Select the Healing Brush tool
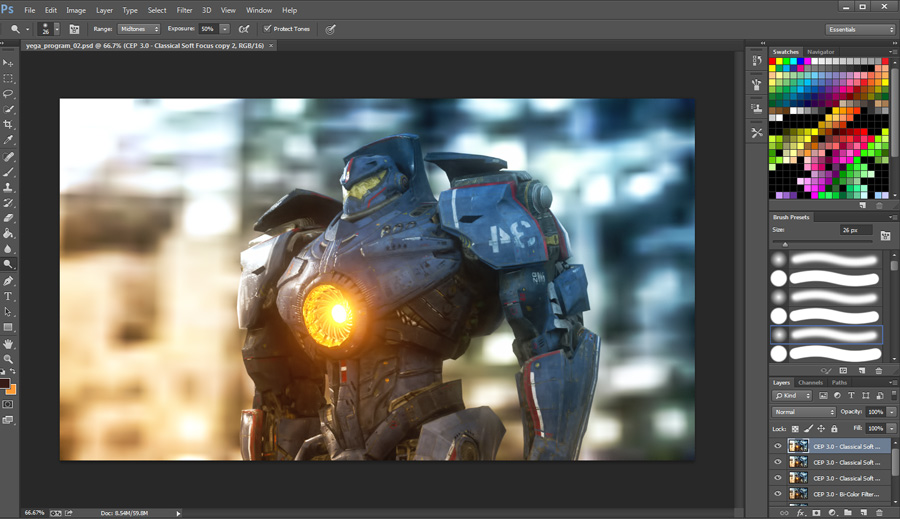Viewport: 900px width, 519px height. [x=8, y=157]
